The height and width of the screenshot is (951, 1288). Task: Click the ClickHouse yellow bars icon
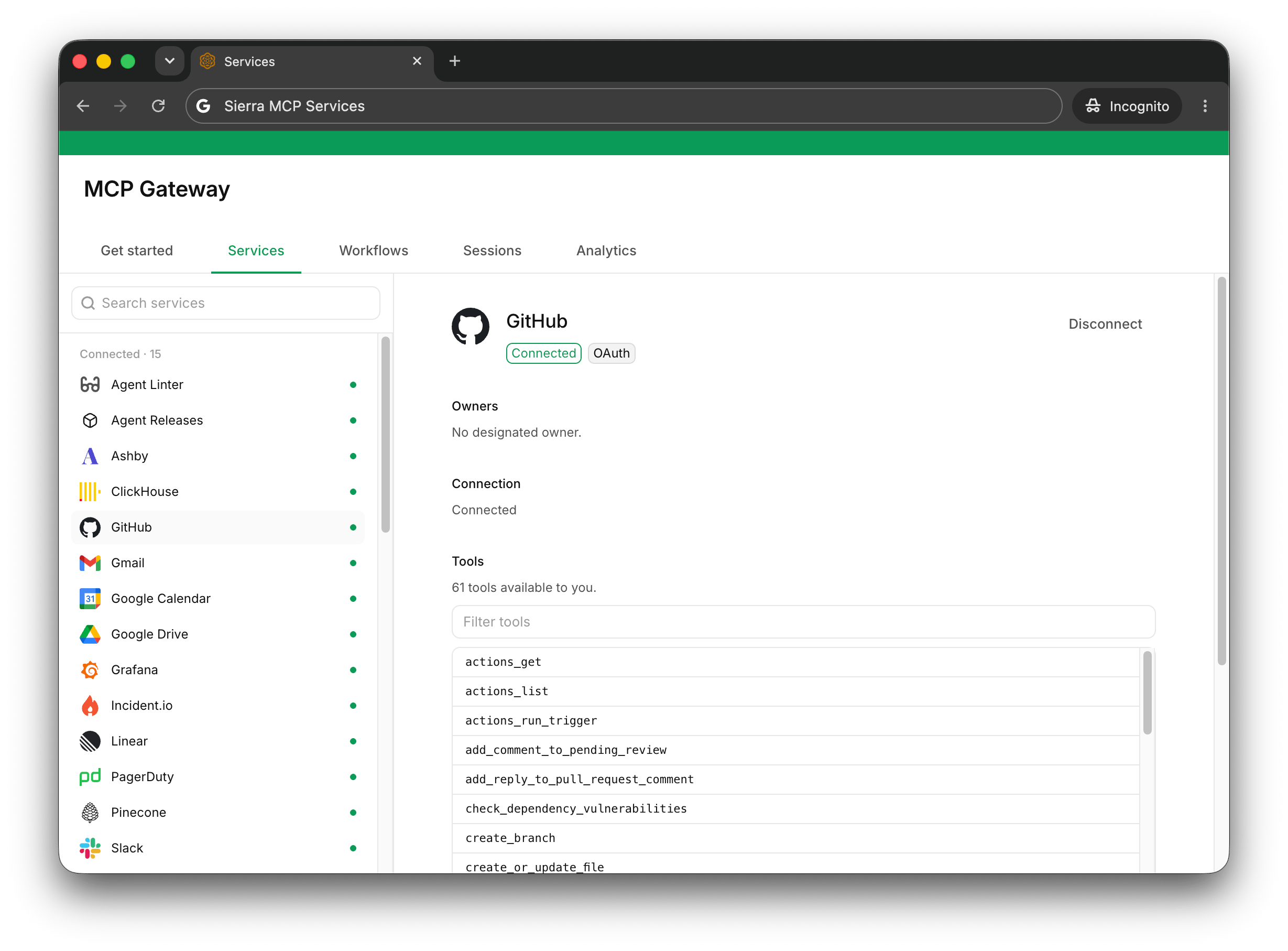coord(90,492)
